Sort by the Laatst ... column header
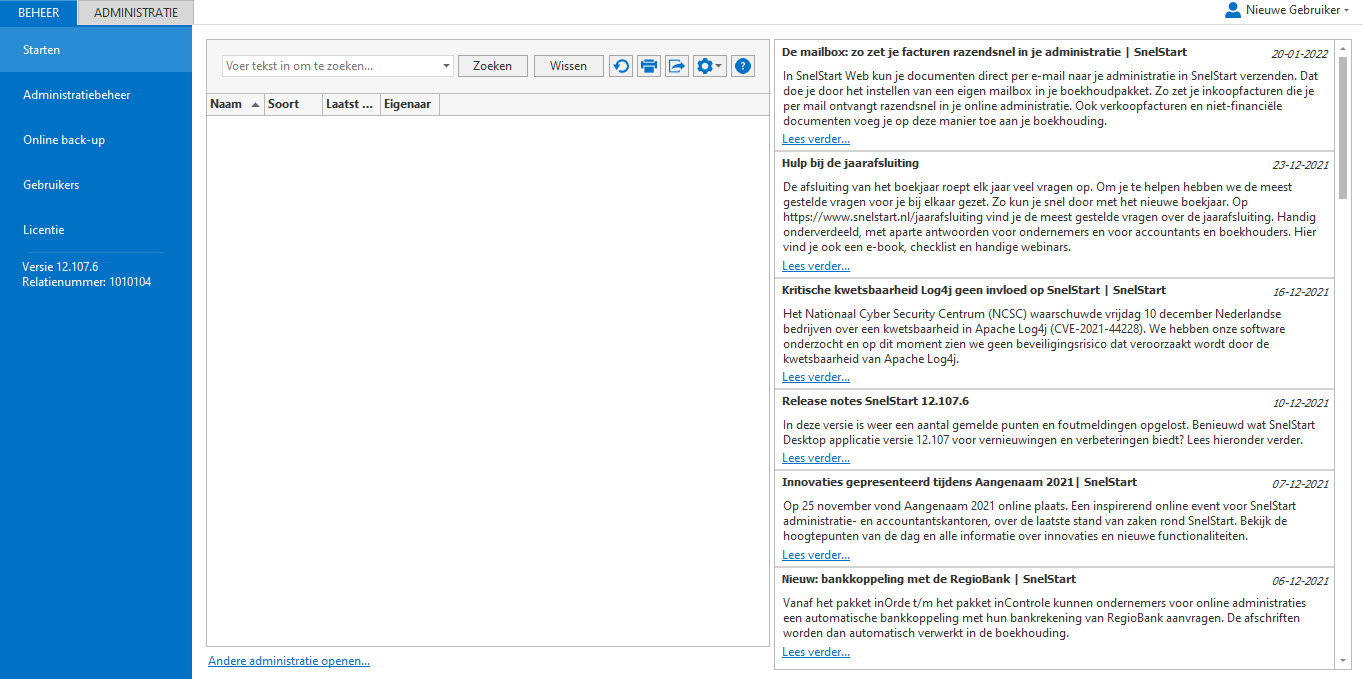The image size is (1363, 679). click(352, 104)
